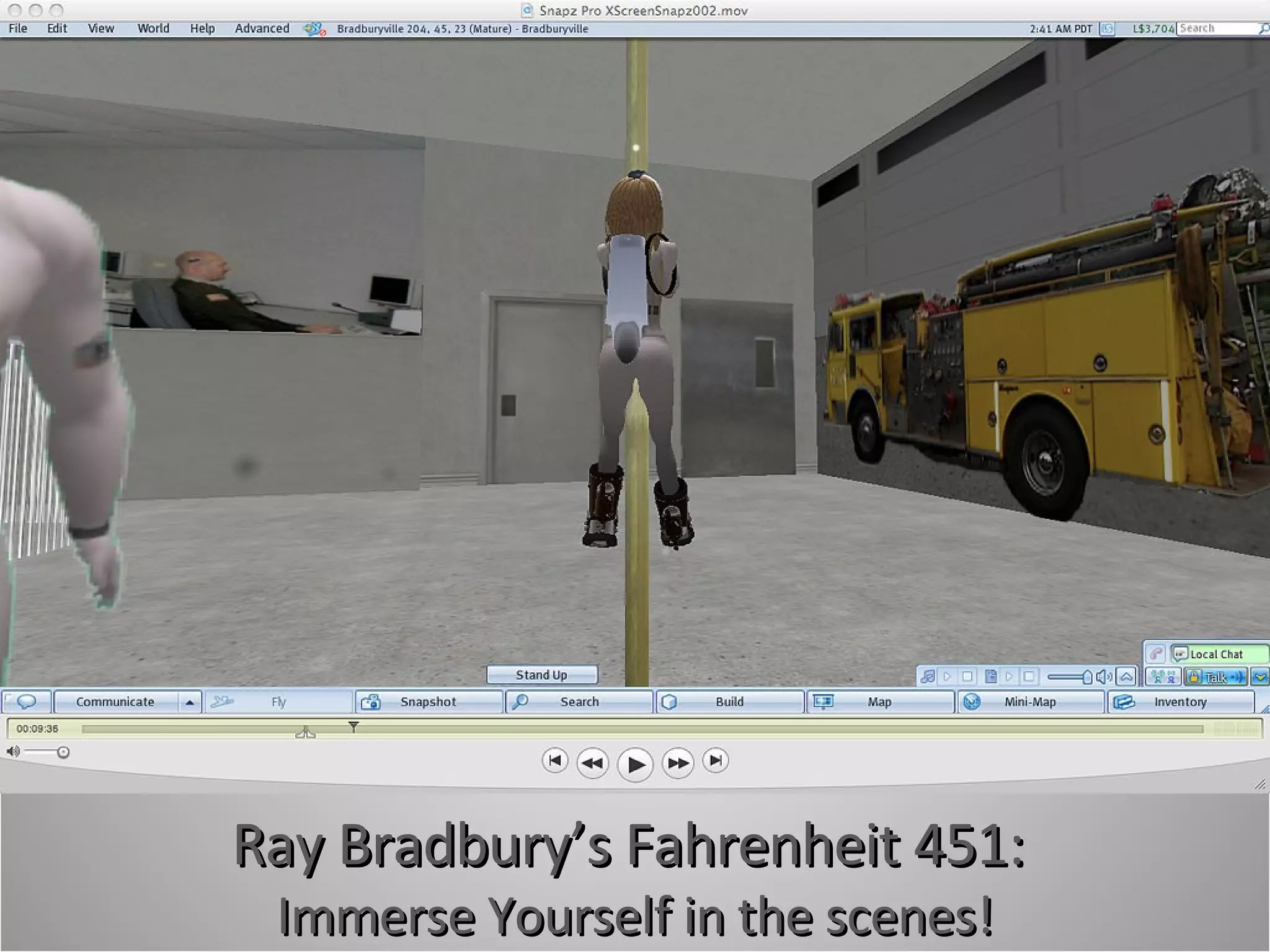Expand the voice panel down-arrow

pyautogui.click(x=1260, y=677)
